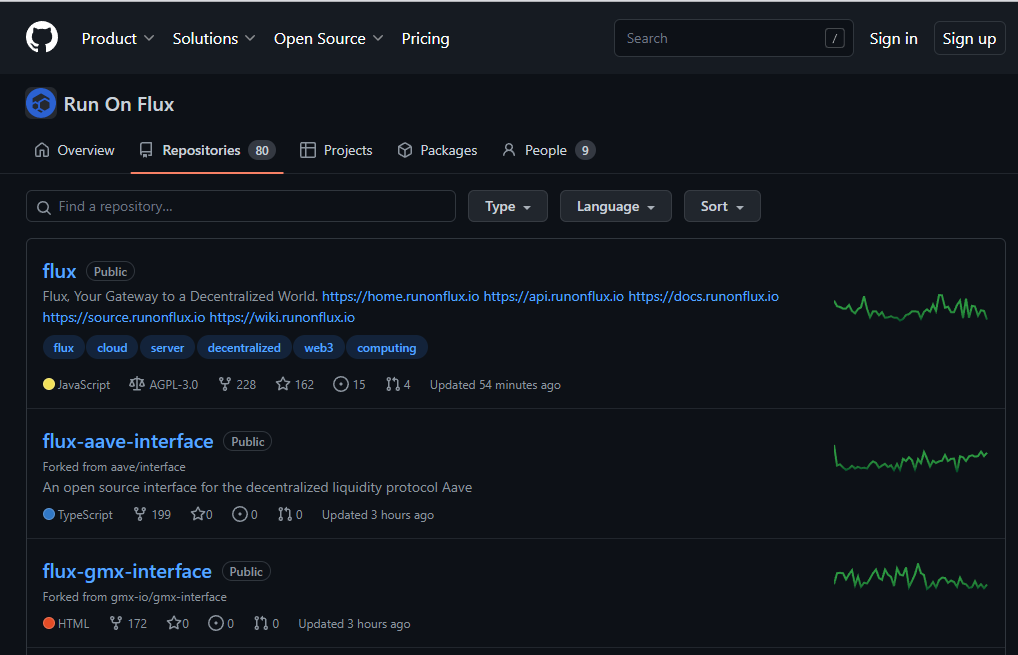The width and height of the screenshot is (1018, 655).
Task: Switch to the Overview tab
Action: point(74,150)
